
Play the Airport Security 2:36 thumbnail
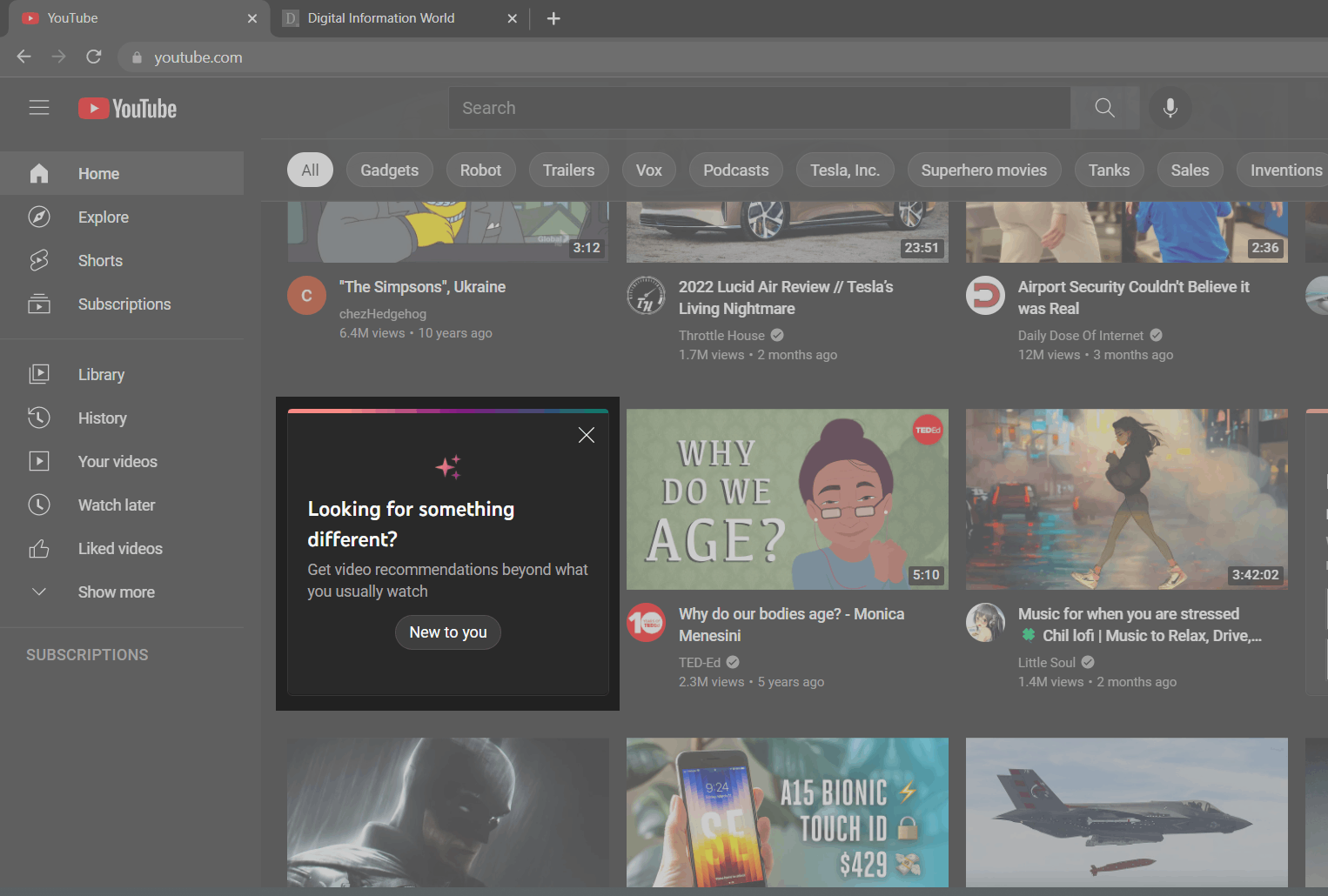coord(1127,232)
